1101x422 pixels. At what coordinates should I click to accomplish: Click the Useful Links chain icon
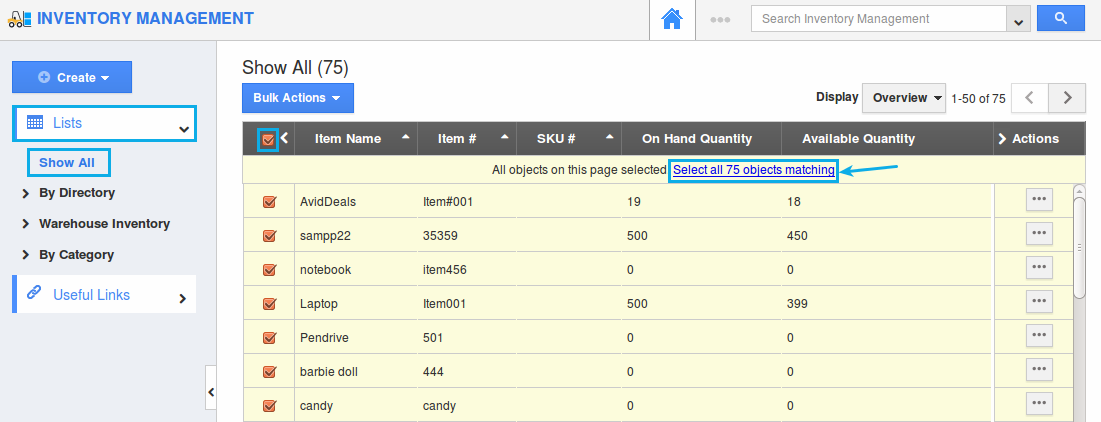tap(34, 293)
